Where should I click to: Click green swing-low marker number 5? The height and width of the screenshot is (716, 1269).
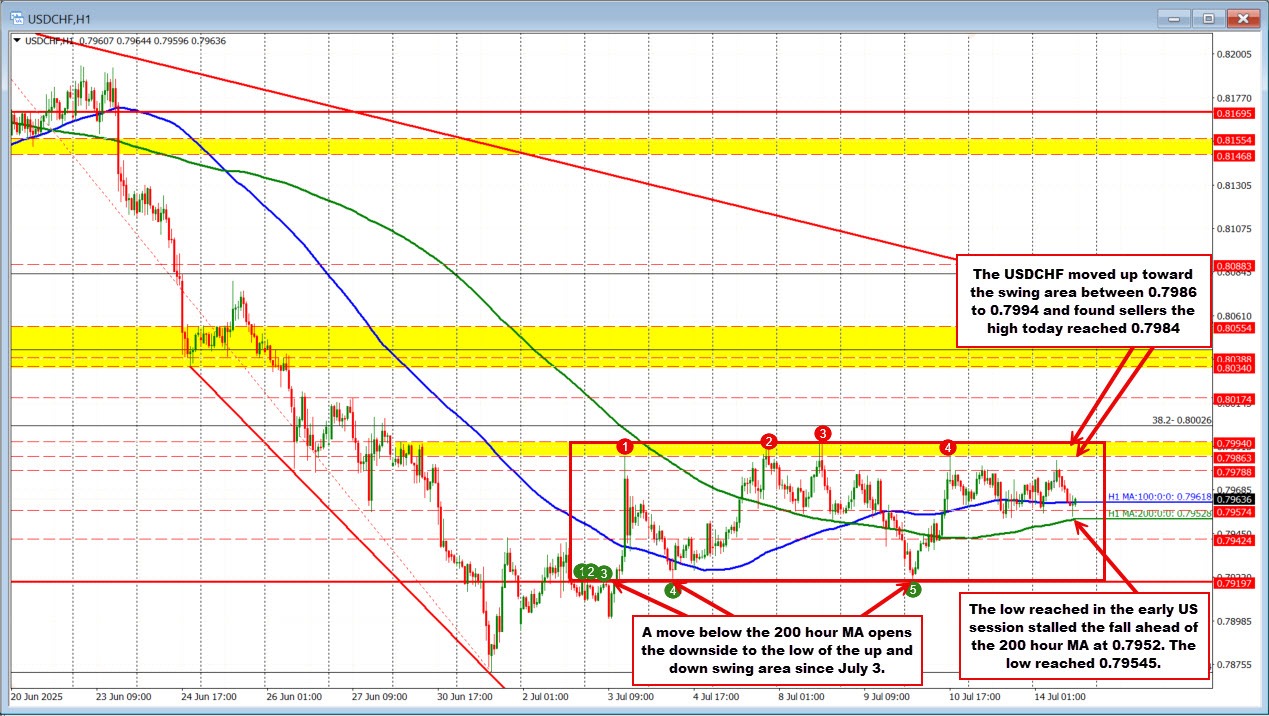(913, 591)
